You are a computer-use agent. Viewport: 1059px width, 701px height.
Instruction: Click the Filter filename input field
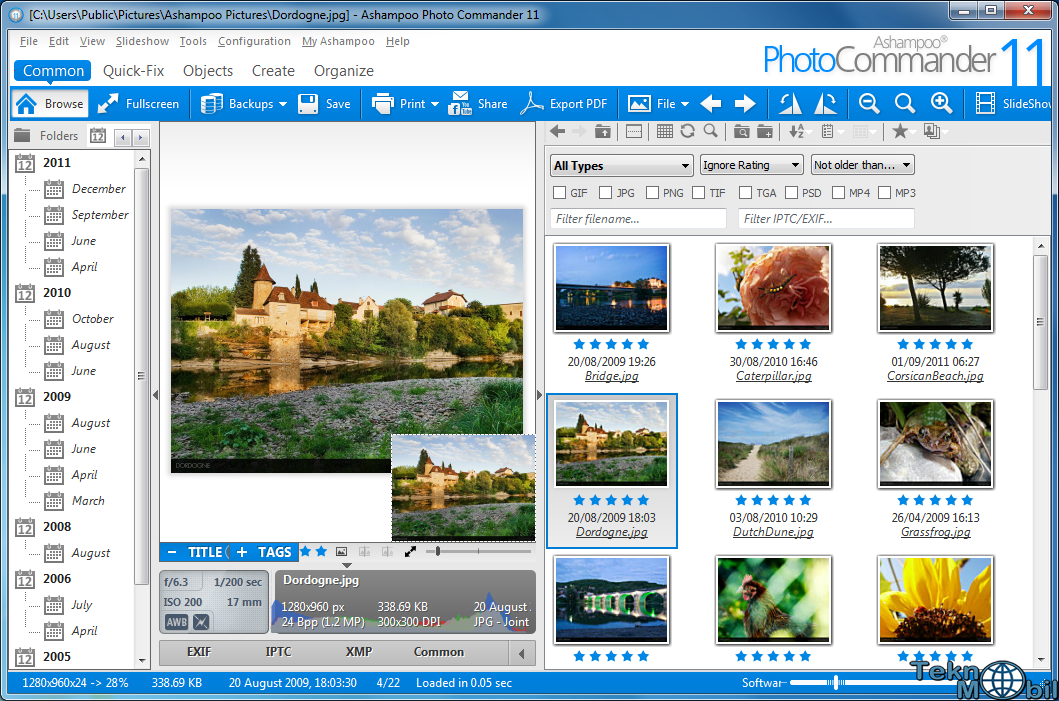tap(638, 219)
